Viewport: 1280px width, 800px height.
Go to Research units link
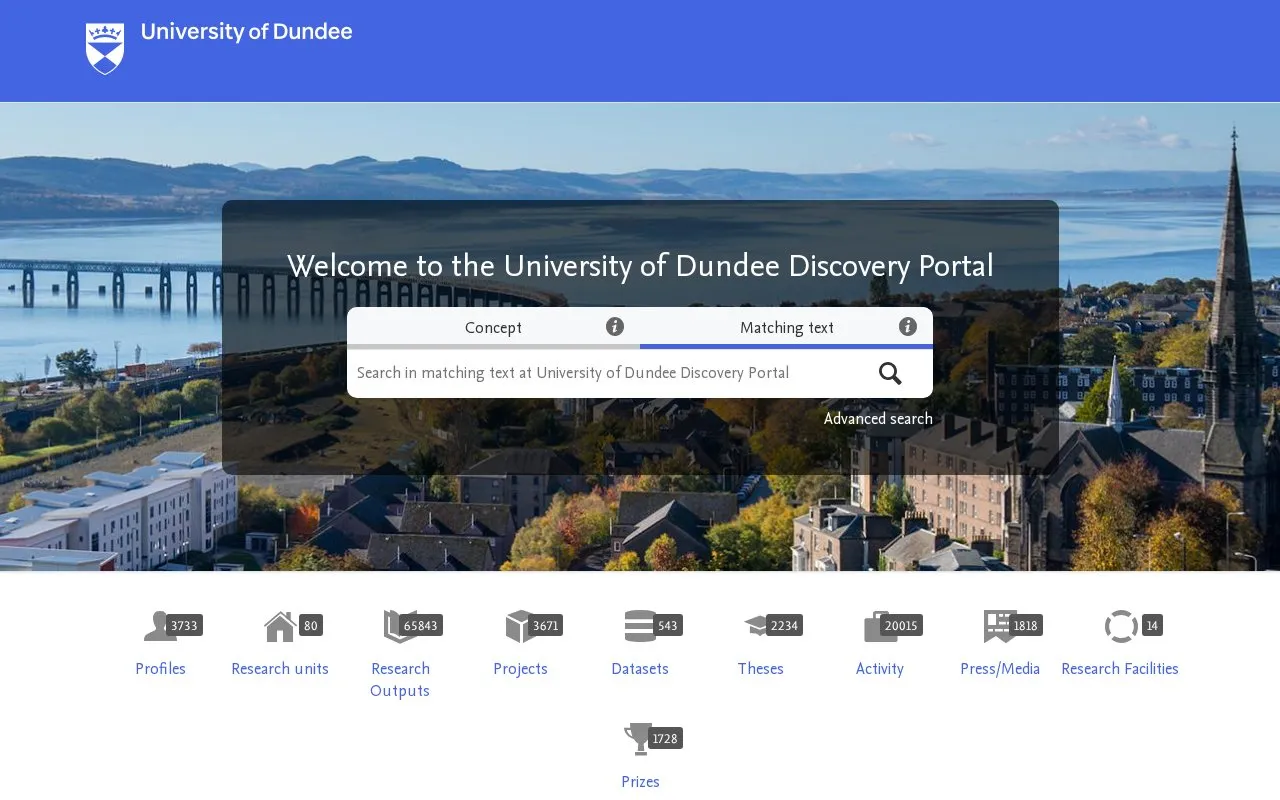pyautogui.click(x=280, y=669)
